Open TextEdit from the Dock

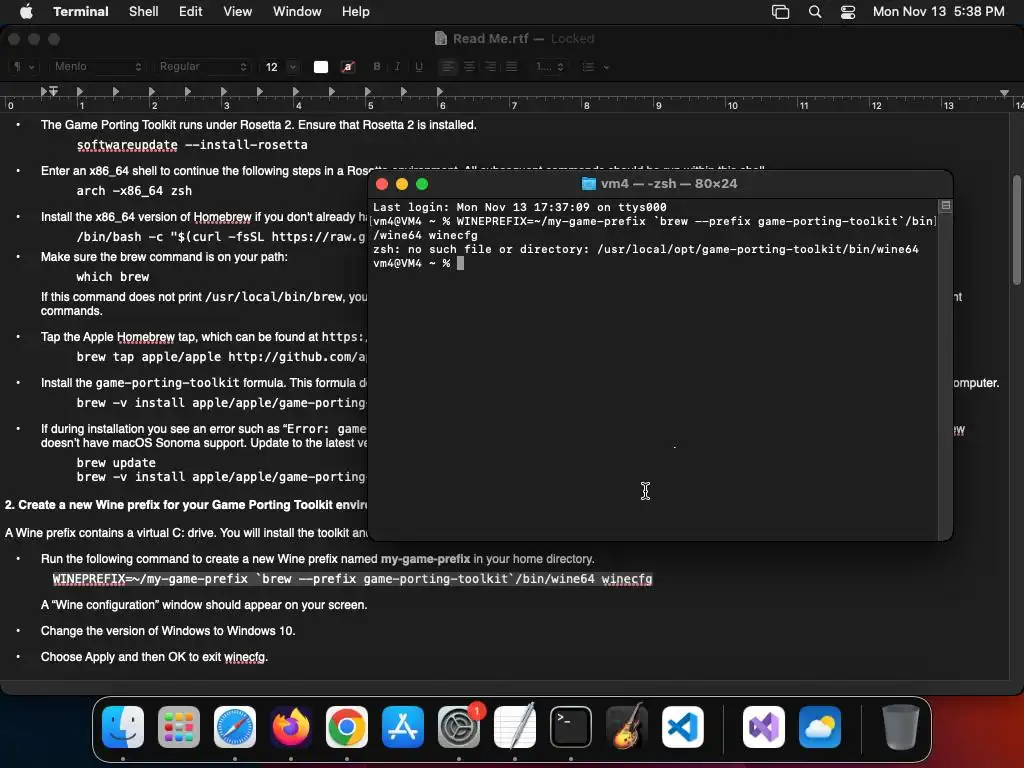[x=515, y=727]
